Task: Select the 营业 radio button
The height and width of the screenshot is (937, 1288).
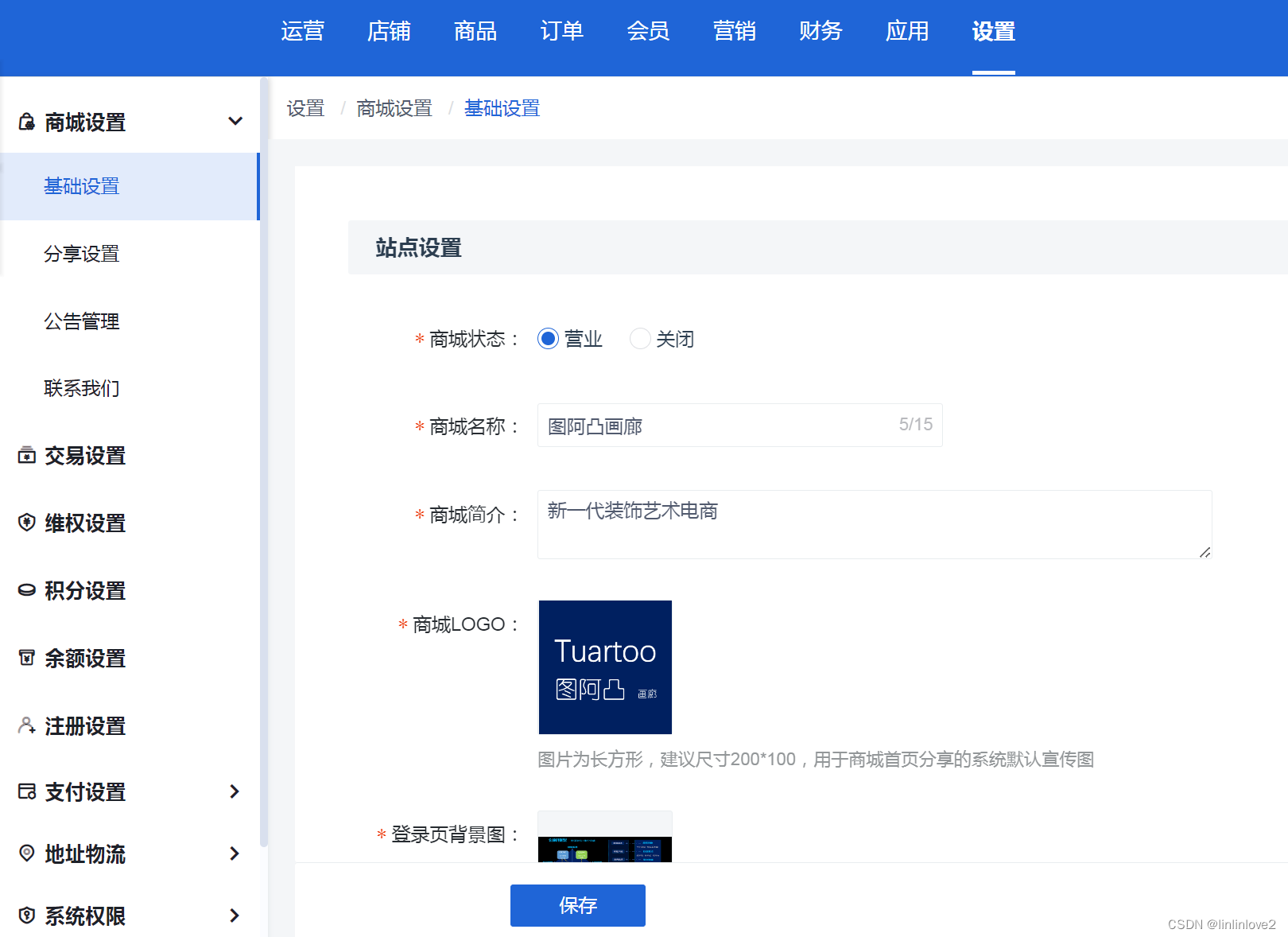Action: click(x=548, y=339)
